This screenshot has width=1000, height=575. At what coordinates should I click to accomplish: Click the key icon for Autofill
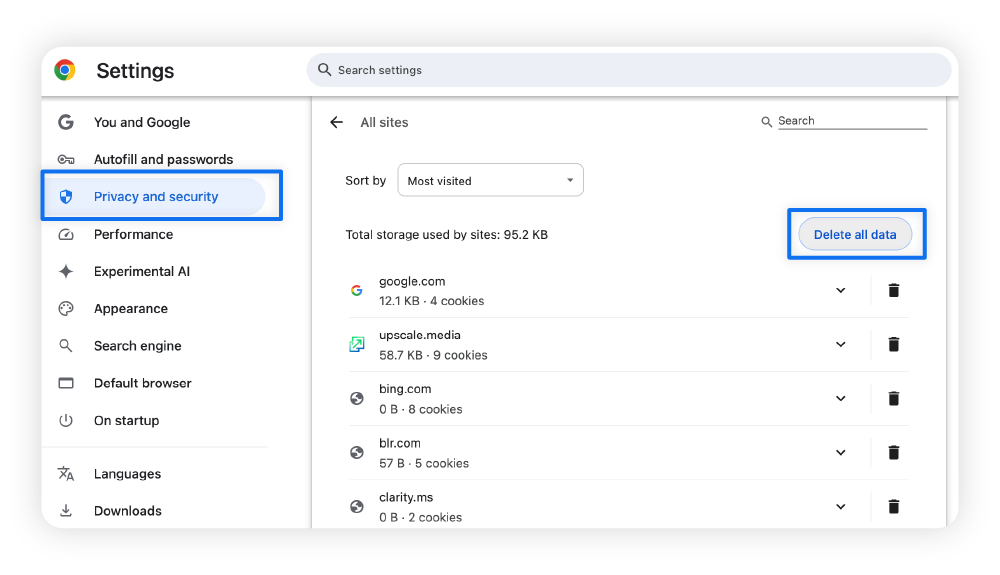(66, 159)
